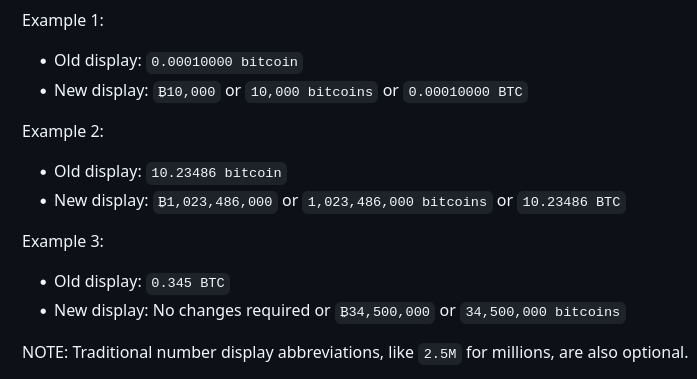The width and height of the screenshot is (697, 379).
Task: Select the "2.5M" abbreviation code snippet
Action: pos(440,354)
